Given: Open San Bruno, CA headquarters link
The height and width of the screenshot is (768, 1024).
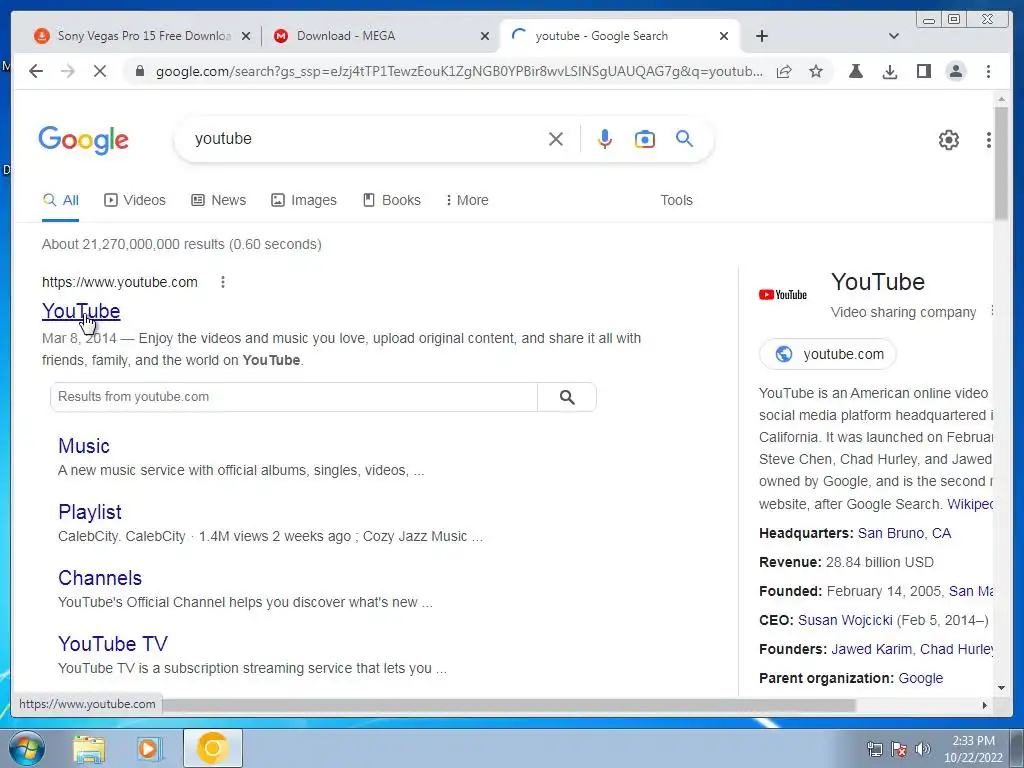Looking at the screenshot, I should pos(904,534).
